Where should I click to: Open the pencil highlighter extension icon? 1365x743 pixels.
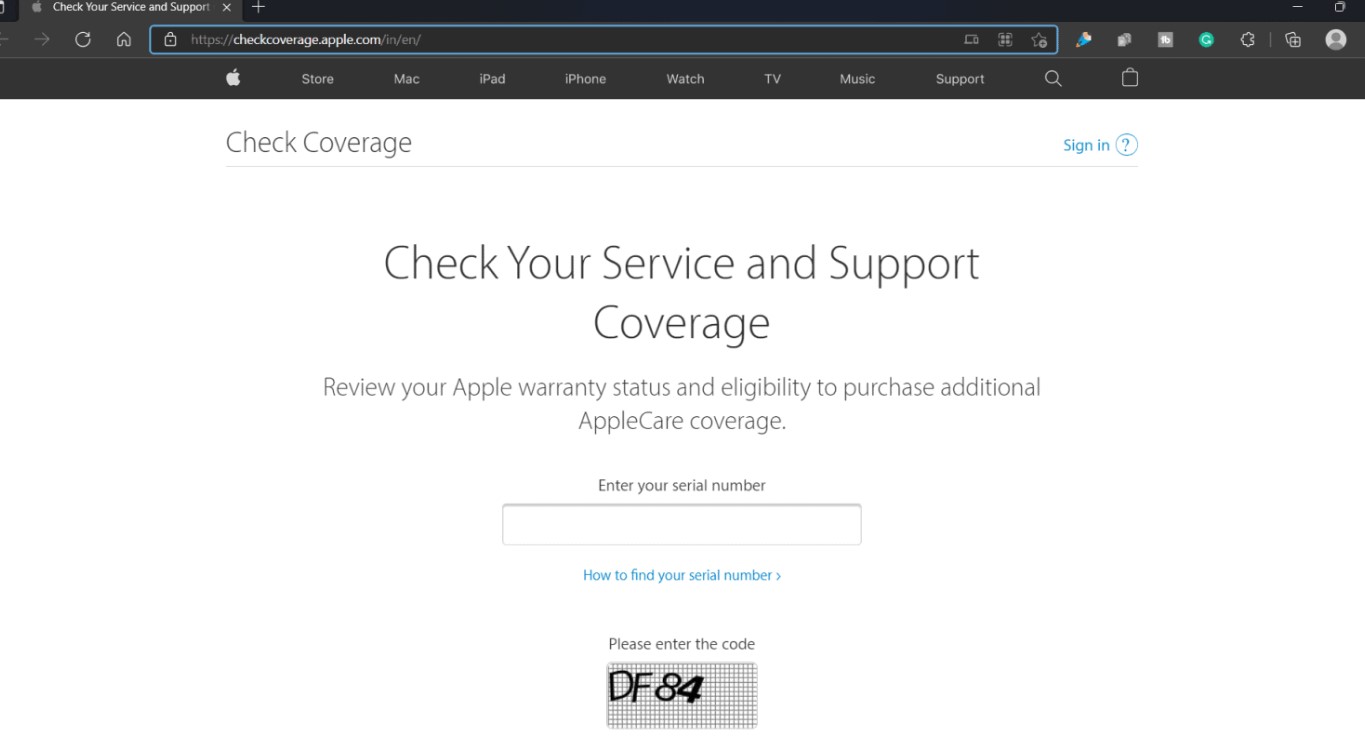pos(1083,40)
